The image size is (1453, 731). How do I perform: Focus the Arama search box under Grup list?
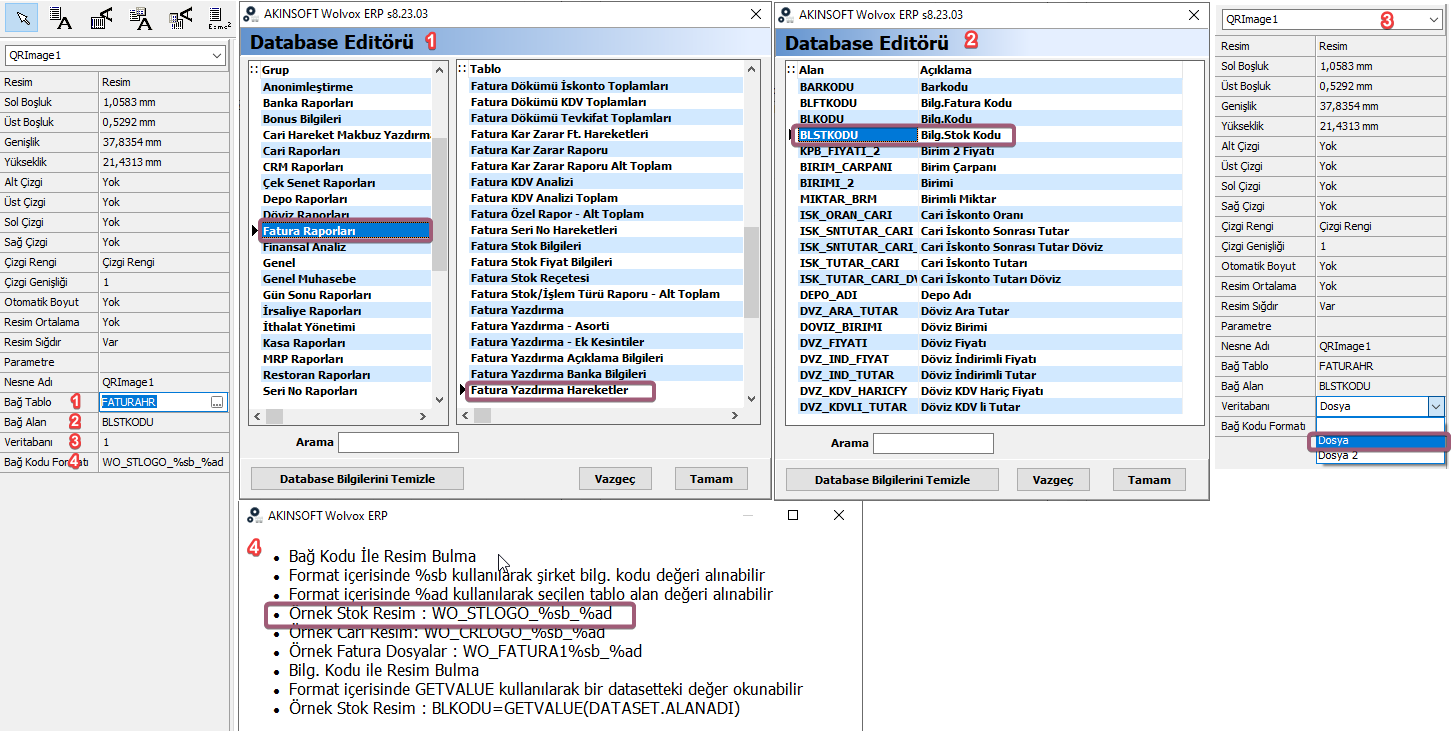click(x=398, y=443)
